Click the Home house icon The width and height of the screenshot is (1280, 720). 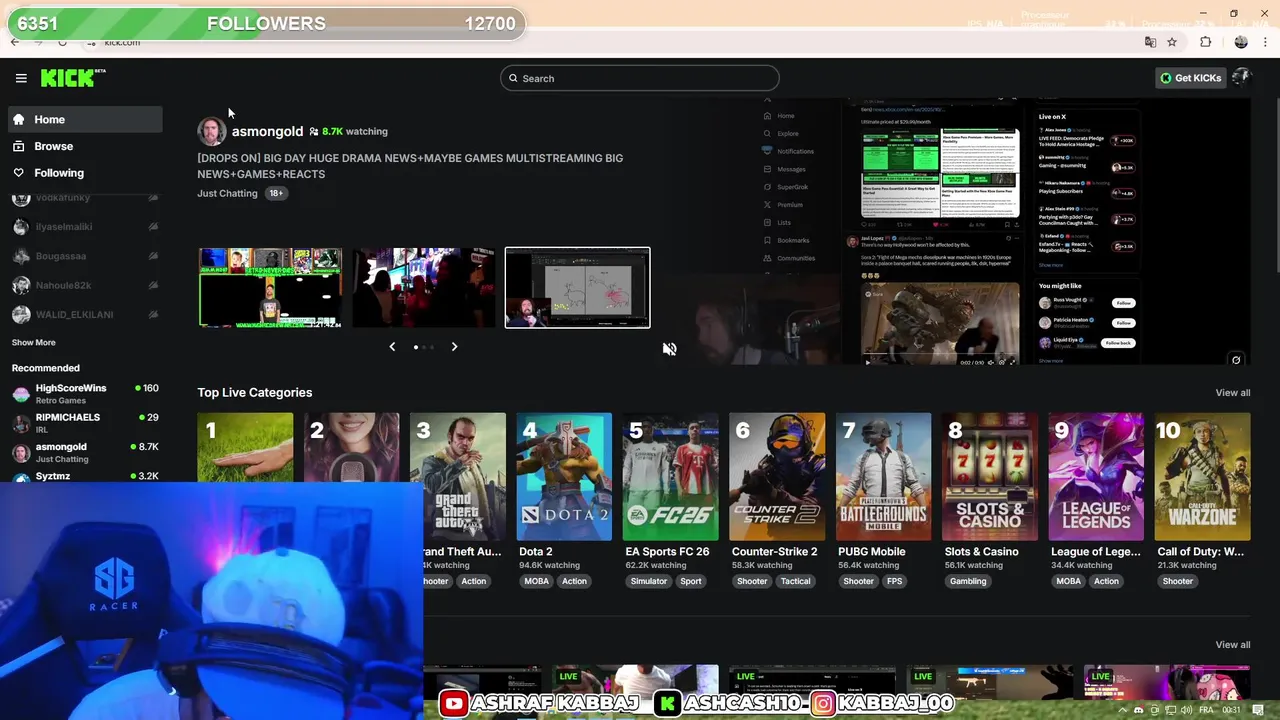[19, 119]
